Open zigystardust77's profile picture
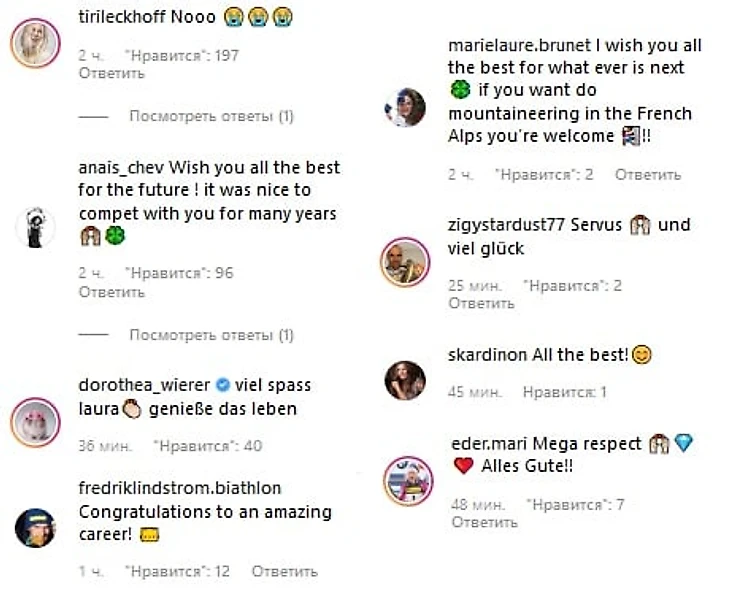Screen dimensions: 730x594 pos(405,263)
